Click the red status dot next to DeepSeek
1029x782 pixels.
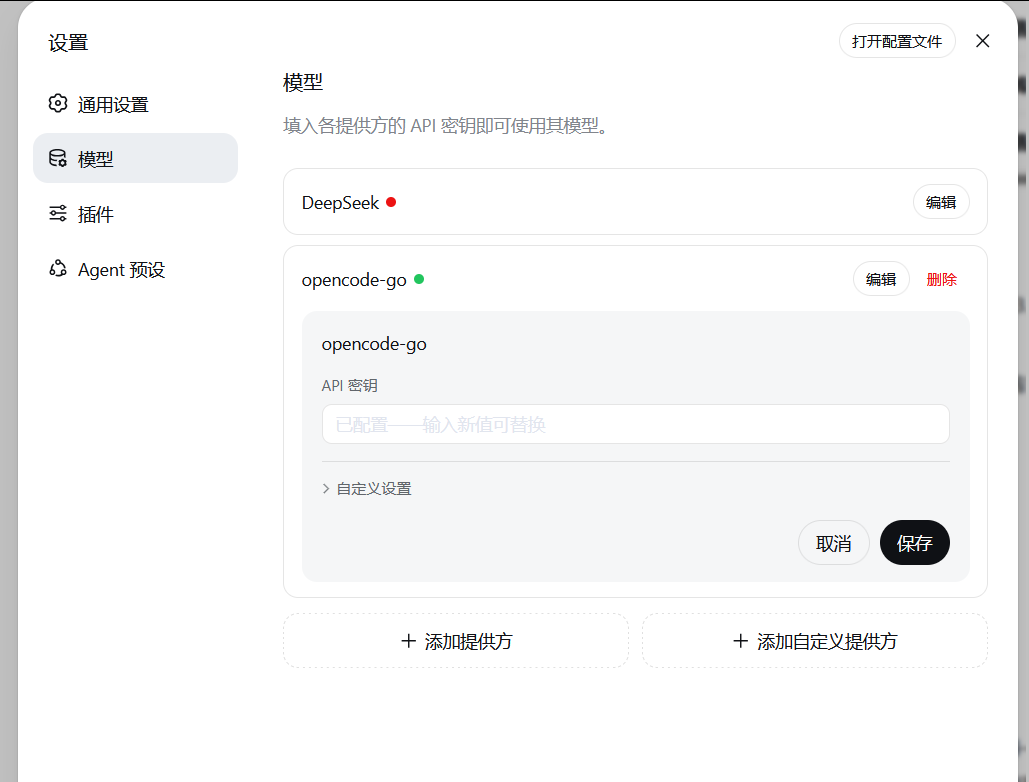(391, 202)
